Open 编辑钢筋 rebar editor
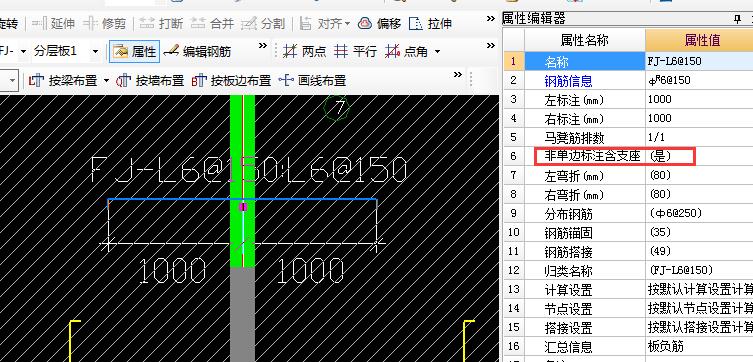 pyautogui.click(x=198, y=51)
